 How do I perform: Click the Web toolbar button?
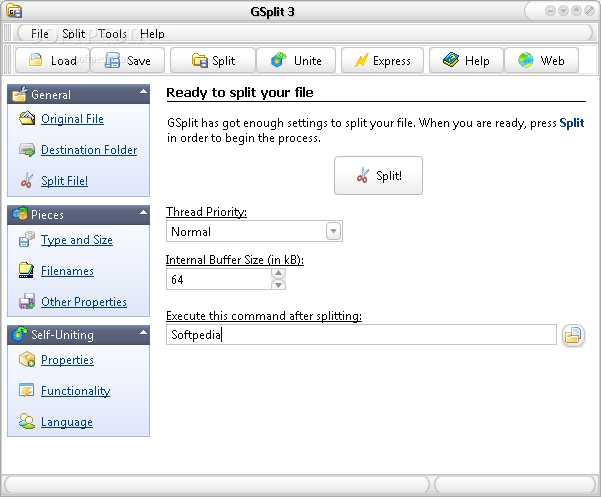541,60
